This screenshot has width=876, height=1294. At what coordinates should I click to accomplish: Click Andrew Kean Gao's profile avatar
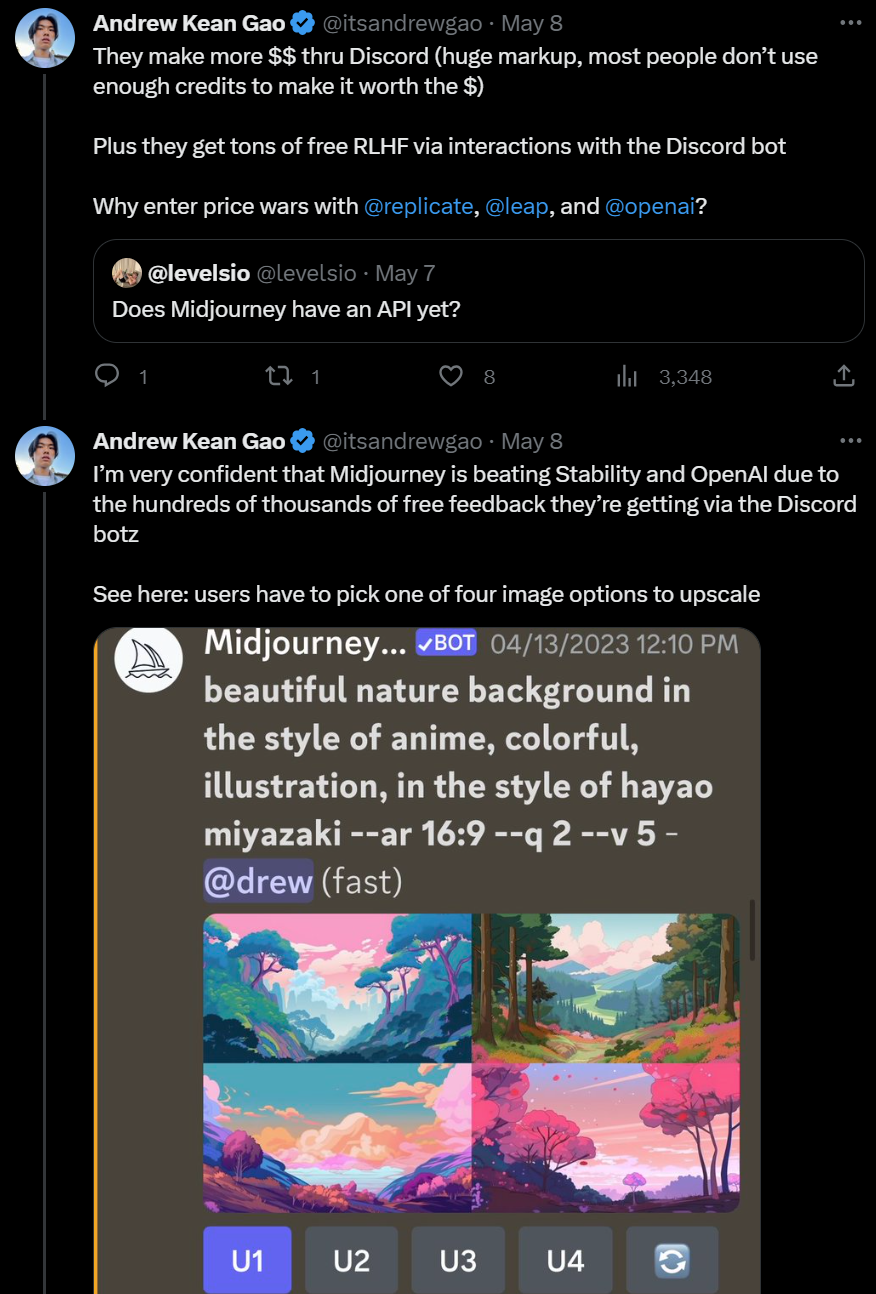click(45, 37)
